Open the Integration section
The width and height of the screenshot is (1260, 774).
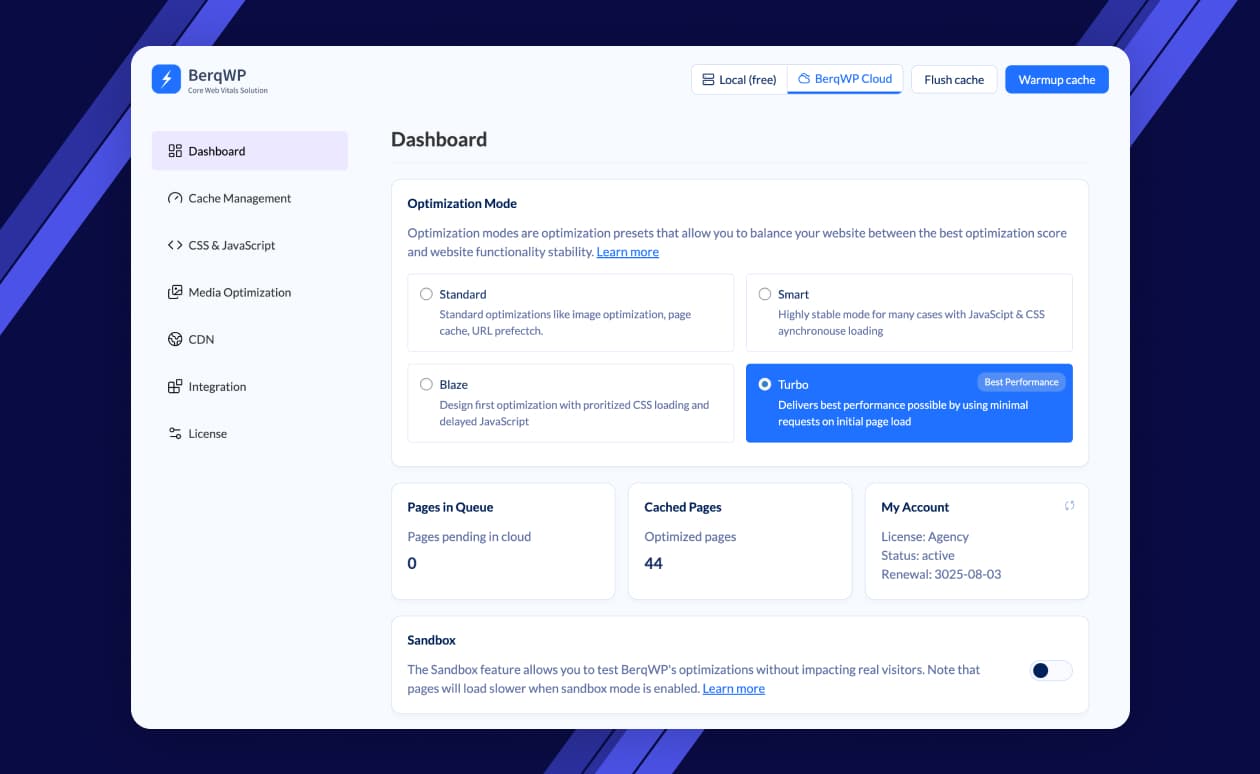250,386
